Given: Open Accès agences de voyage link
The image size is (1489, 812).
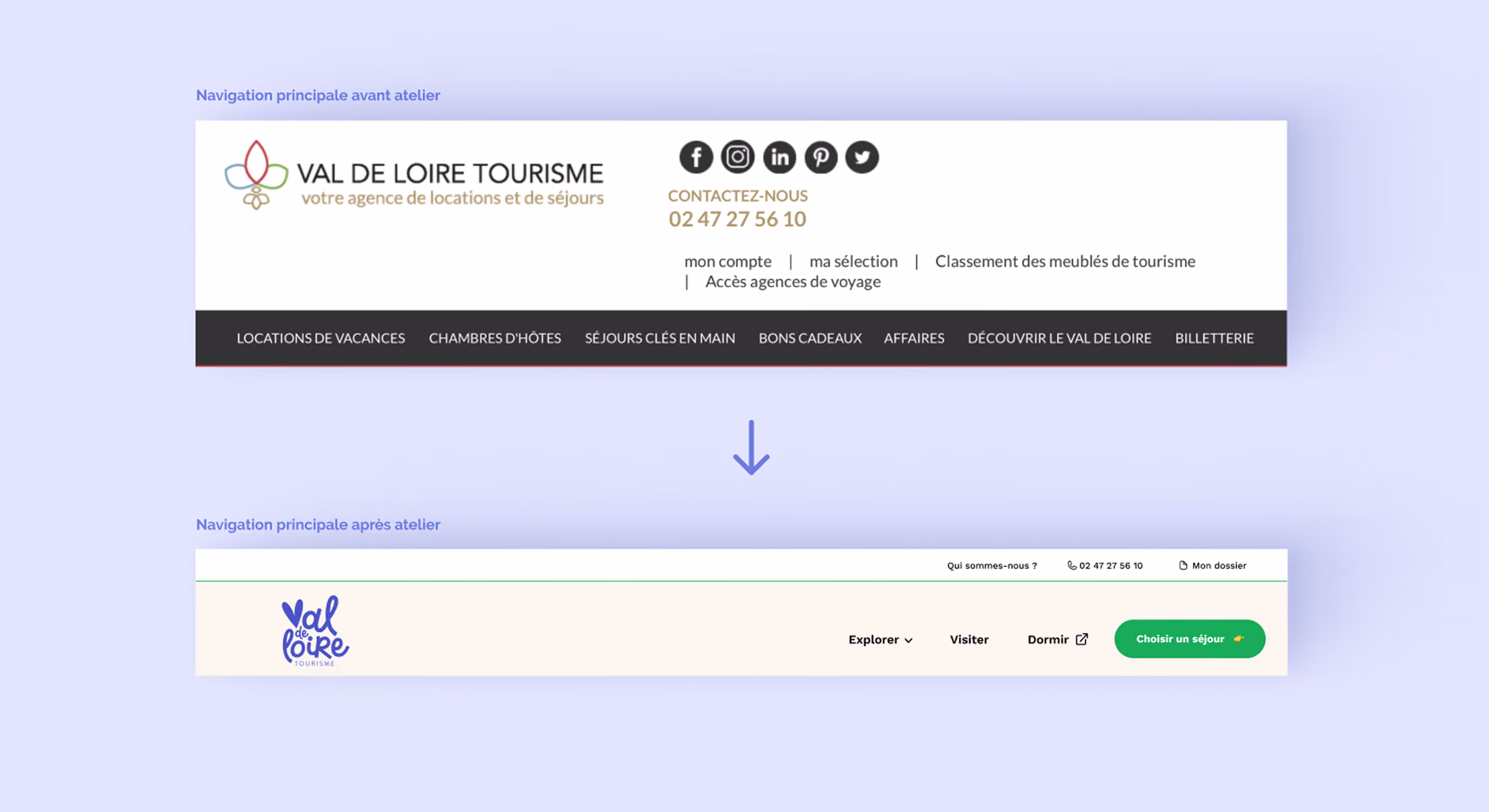Looking at the screenshot, I should click(793, 281).
